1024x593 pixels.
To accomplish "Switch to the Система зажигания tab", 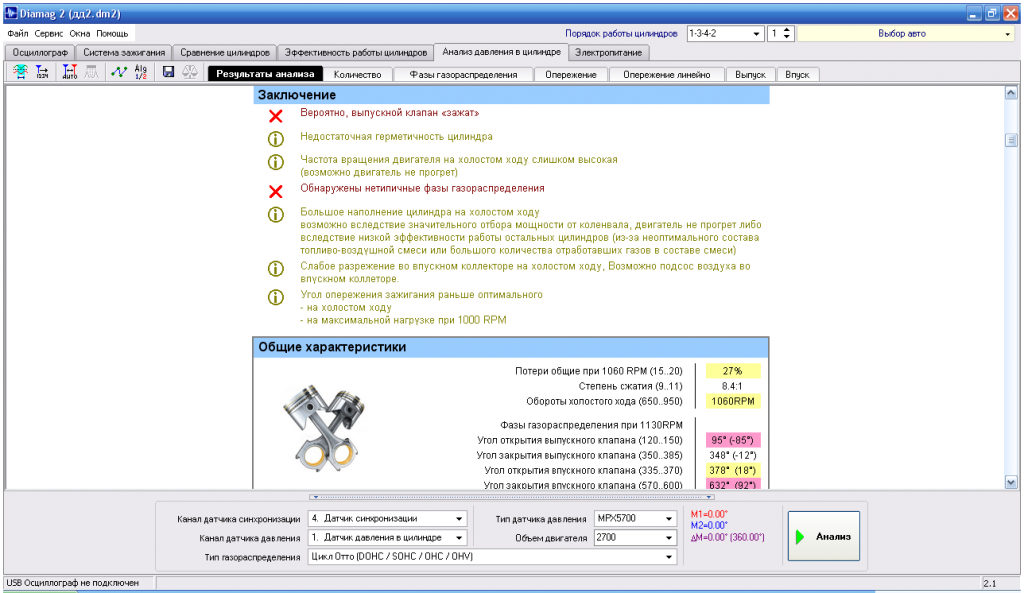I will pyautogui.click(x=124, y=52).
